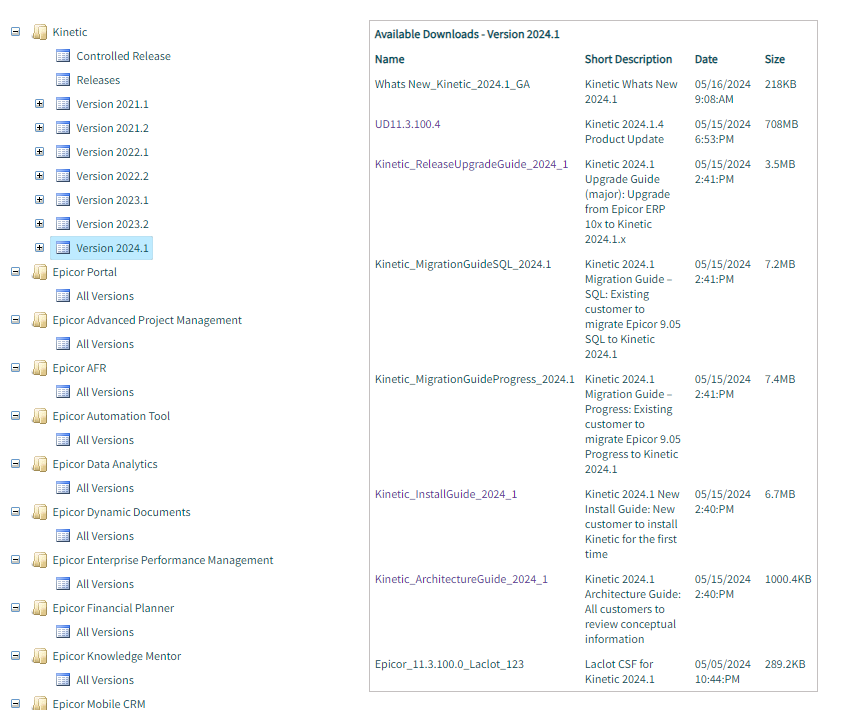Collapse the Kinetic tree node
Image resolution: width=843 pixels, height=710 pixels.
pyautogui.click(x=16, y=32)
